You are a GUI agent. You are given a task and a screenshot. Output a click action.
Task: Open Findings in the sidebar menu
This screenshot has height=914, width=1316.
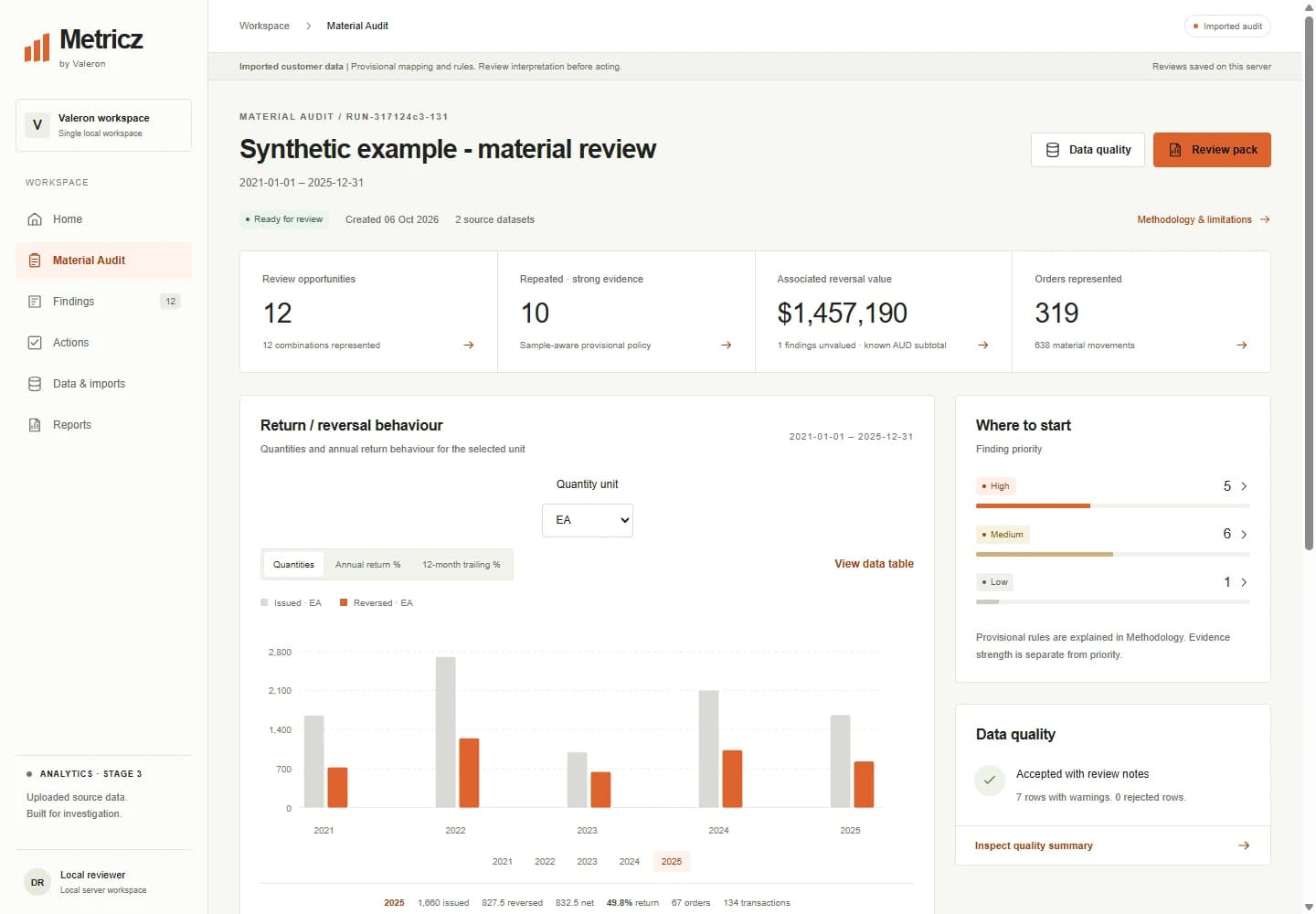[x=103, y=302]
